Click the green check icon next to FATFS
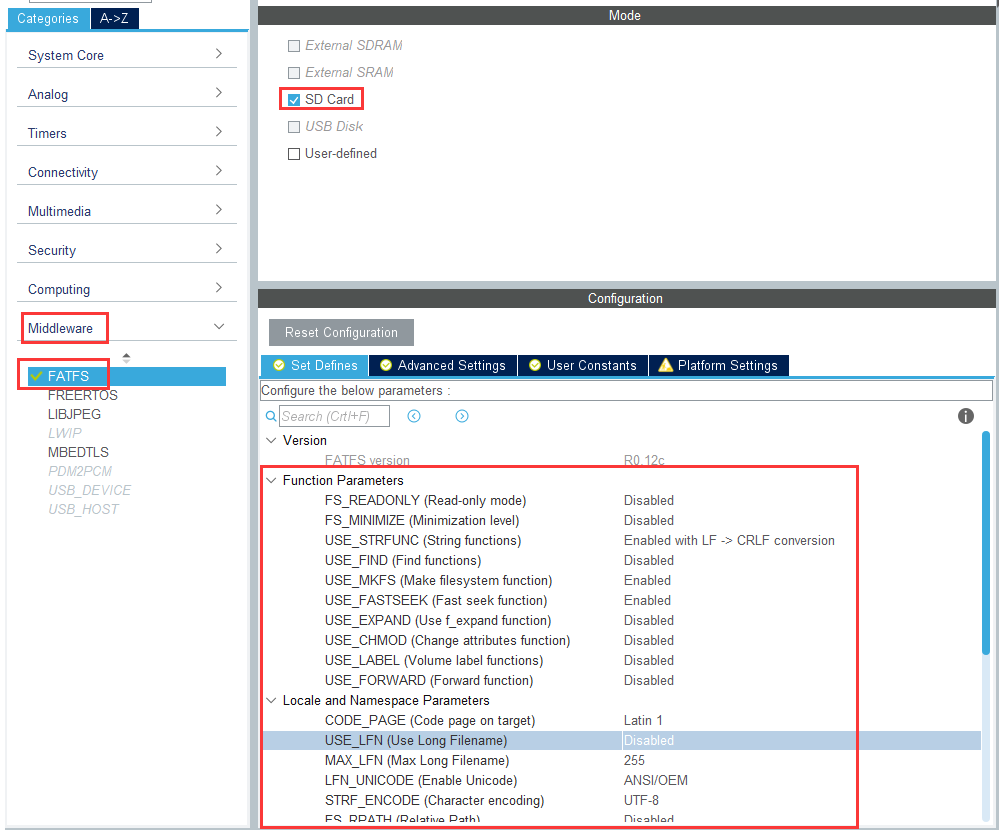This screenshot has width=999, height=830. tap(36, 376)
